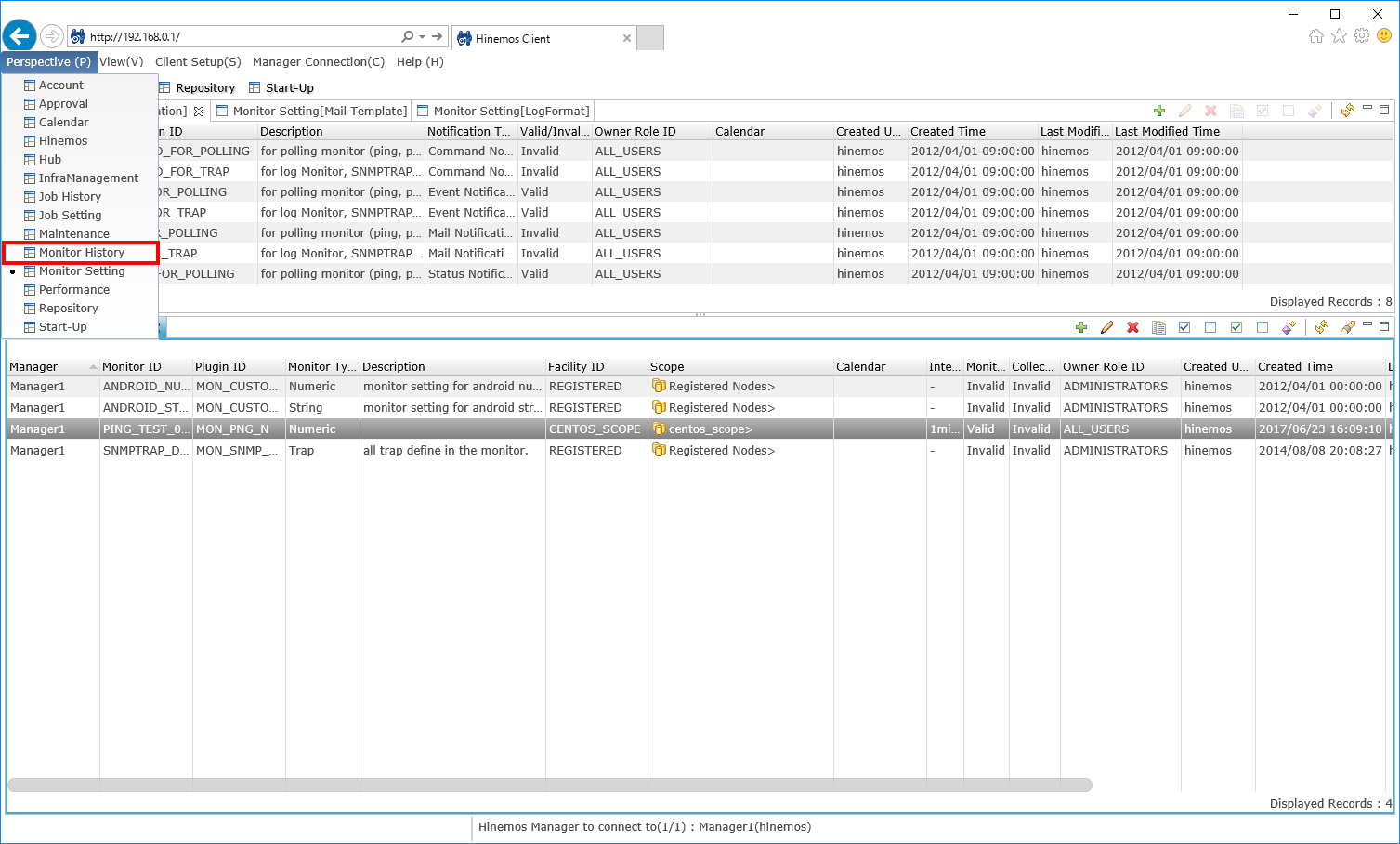Image resolution: width=1400 pixels, height=844 pixels.
Task: Copy selected monitor using the document copy icon
Action: click(1158, 327)
